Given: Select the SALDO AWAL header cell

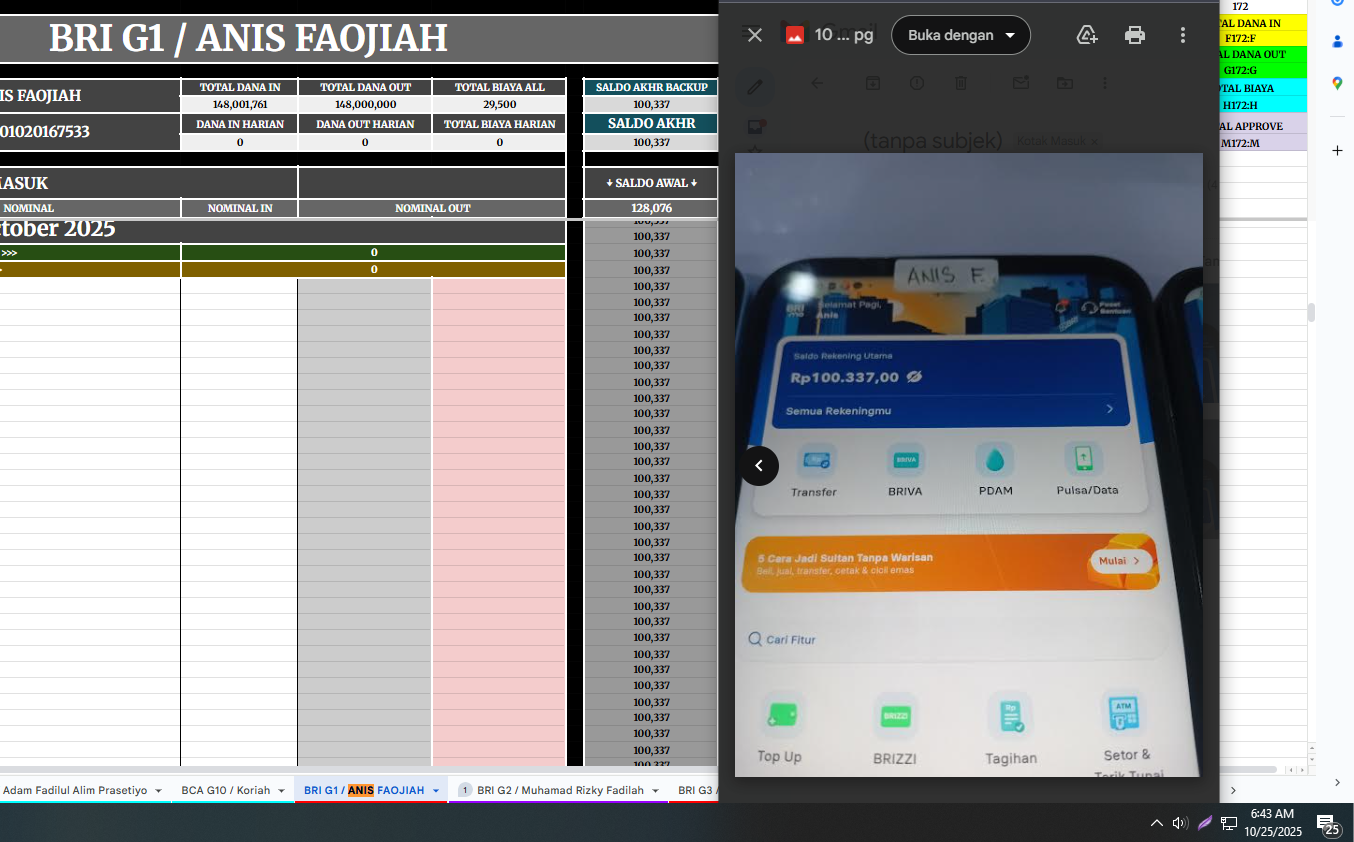Looking at the screenshot, I should click(x=651, y=183).
